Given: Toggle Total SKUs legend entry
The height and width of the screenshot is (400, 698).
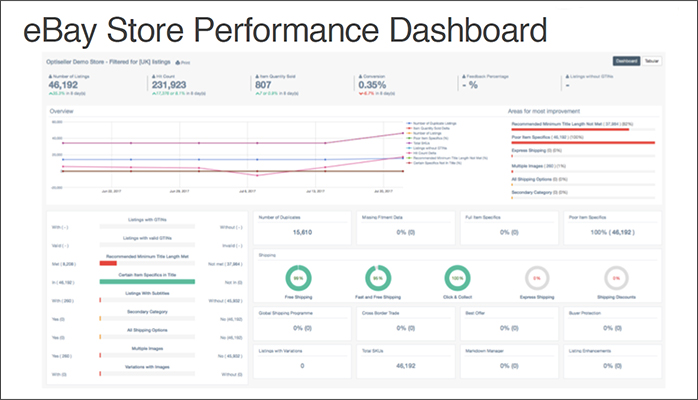Looking at the screenshot, I should 419,143.
